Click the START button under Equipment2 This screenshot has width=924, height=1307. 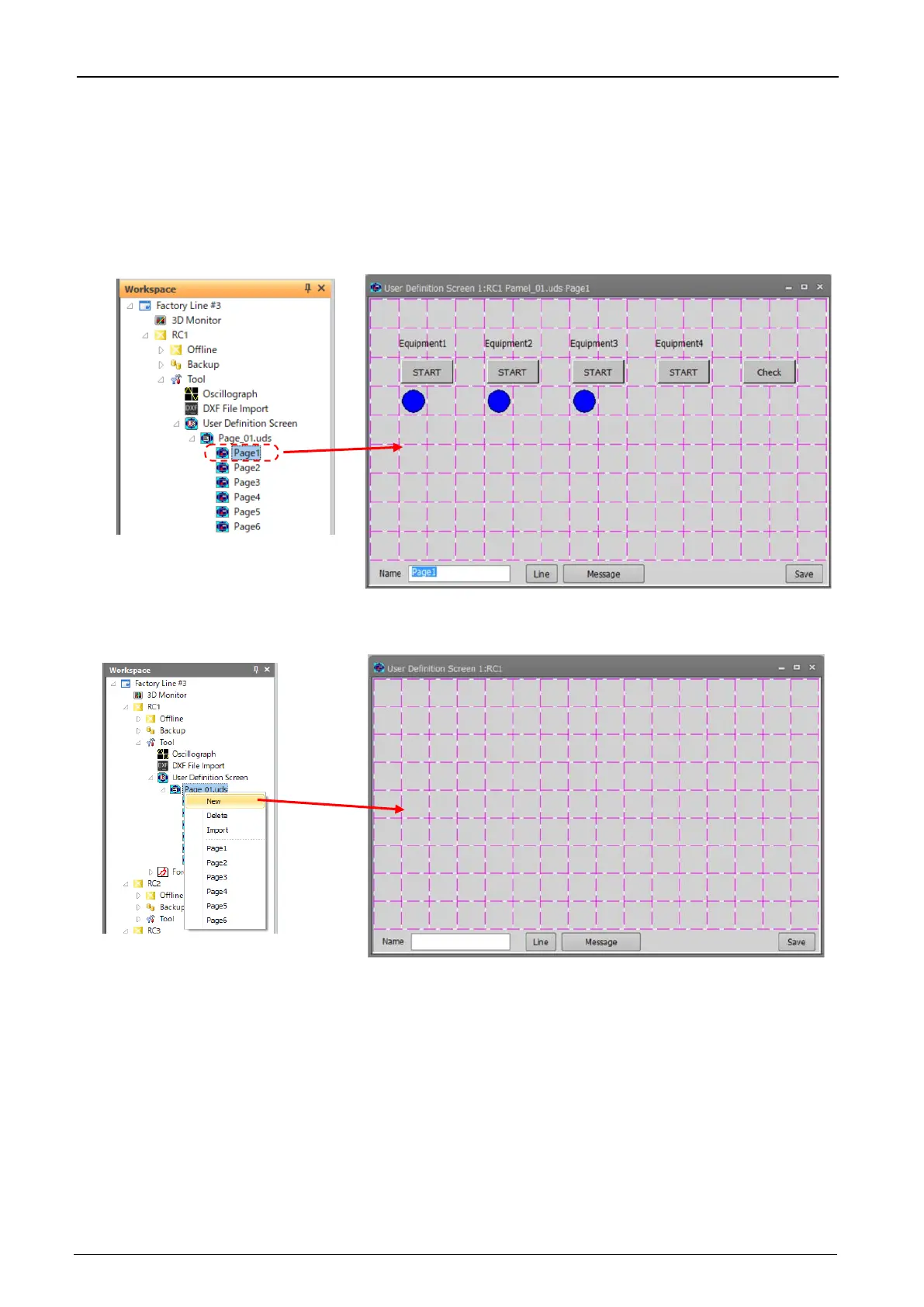click(x=512, y=373)
